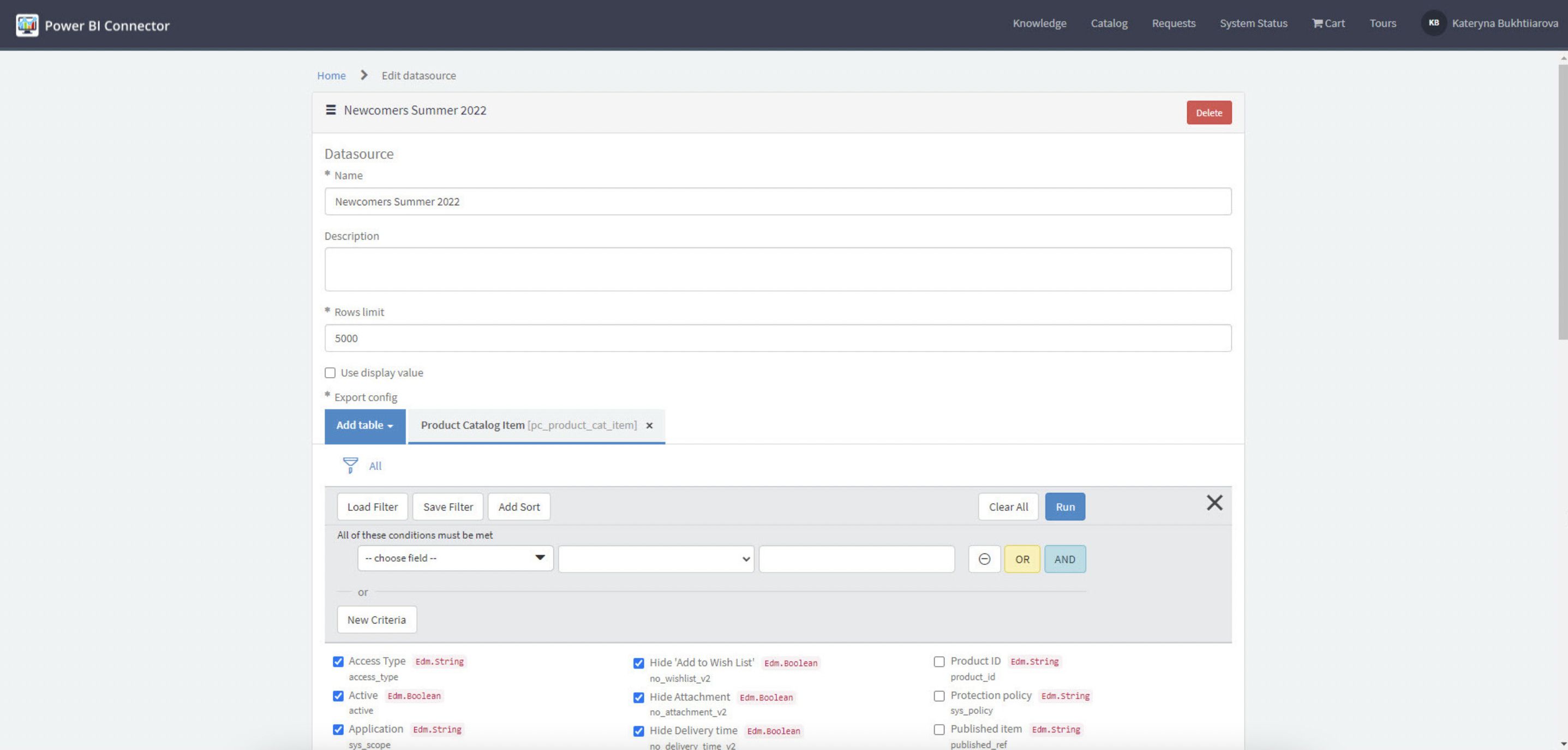Screen dimensions: 1568x750
Task: Click inside the Rows limit field
Action: 777,338
